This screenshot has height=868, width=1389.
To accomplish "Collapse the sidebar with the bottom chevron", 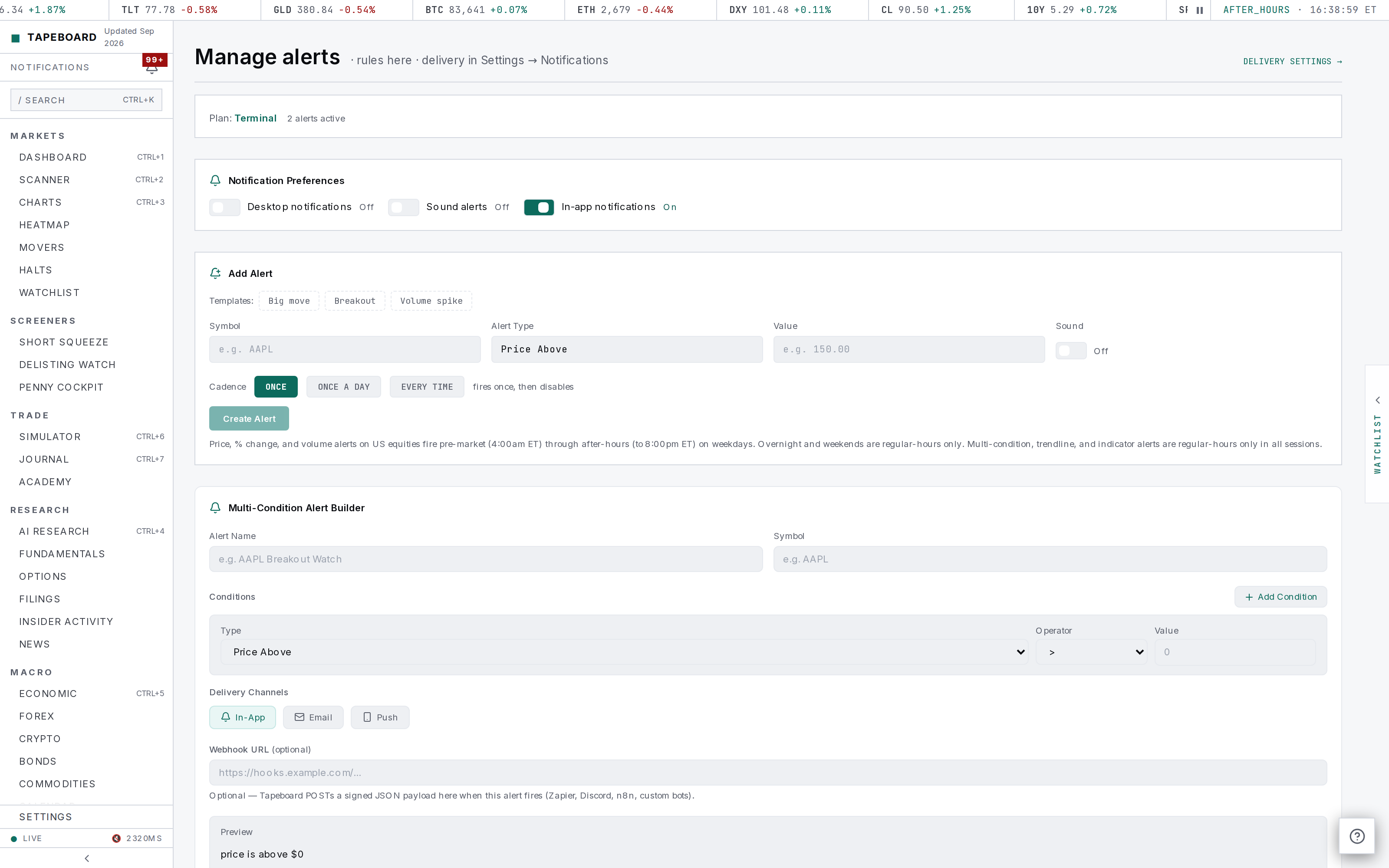I will (87, 858).
